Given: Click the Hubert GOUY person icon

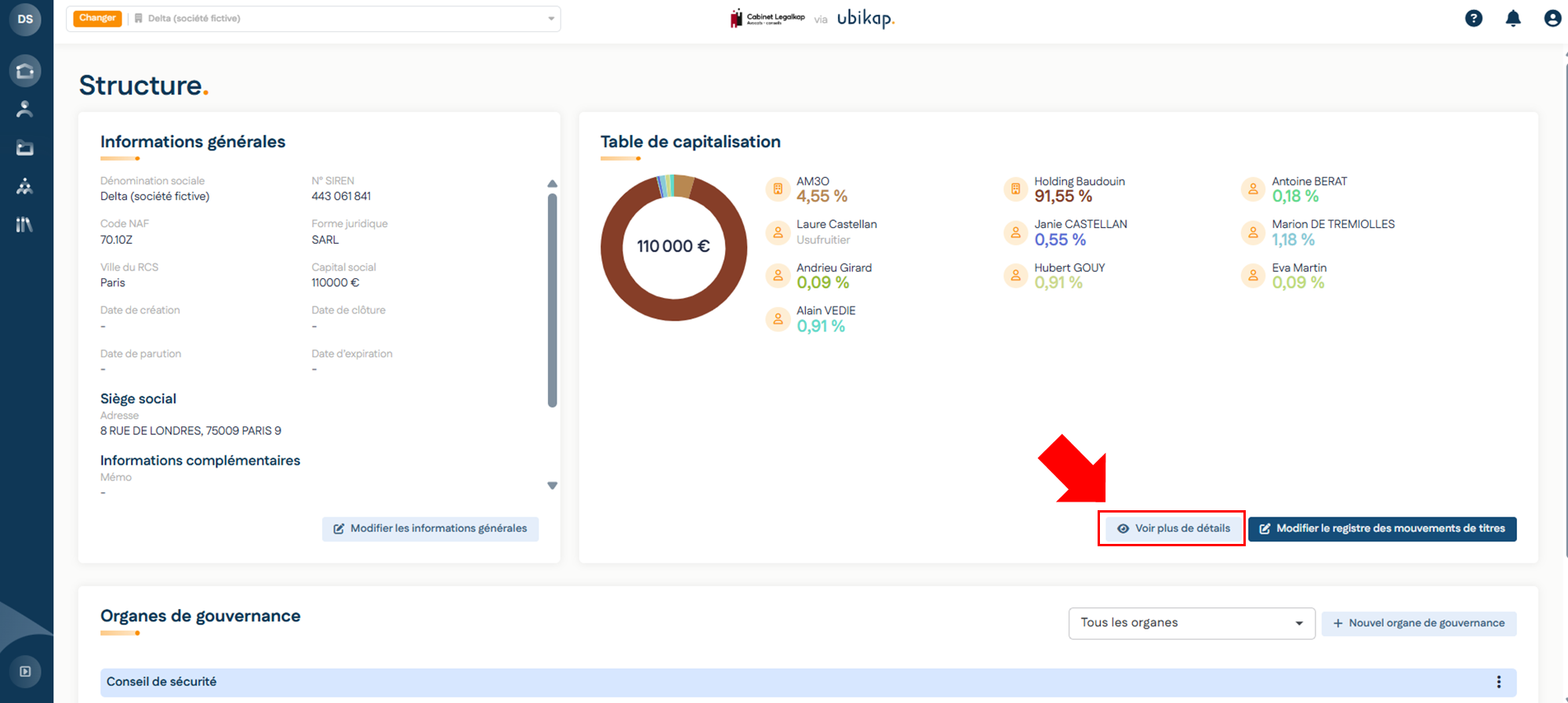Looking at the screenshot, I should (x=1015, y=276).
